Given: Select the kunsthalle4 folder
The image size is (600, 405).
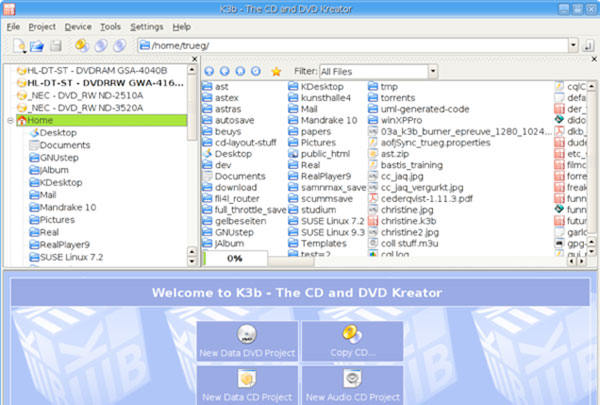Looking at the screenshot, I should tap(320, 98).
